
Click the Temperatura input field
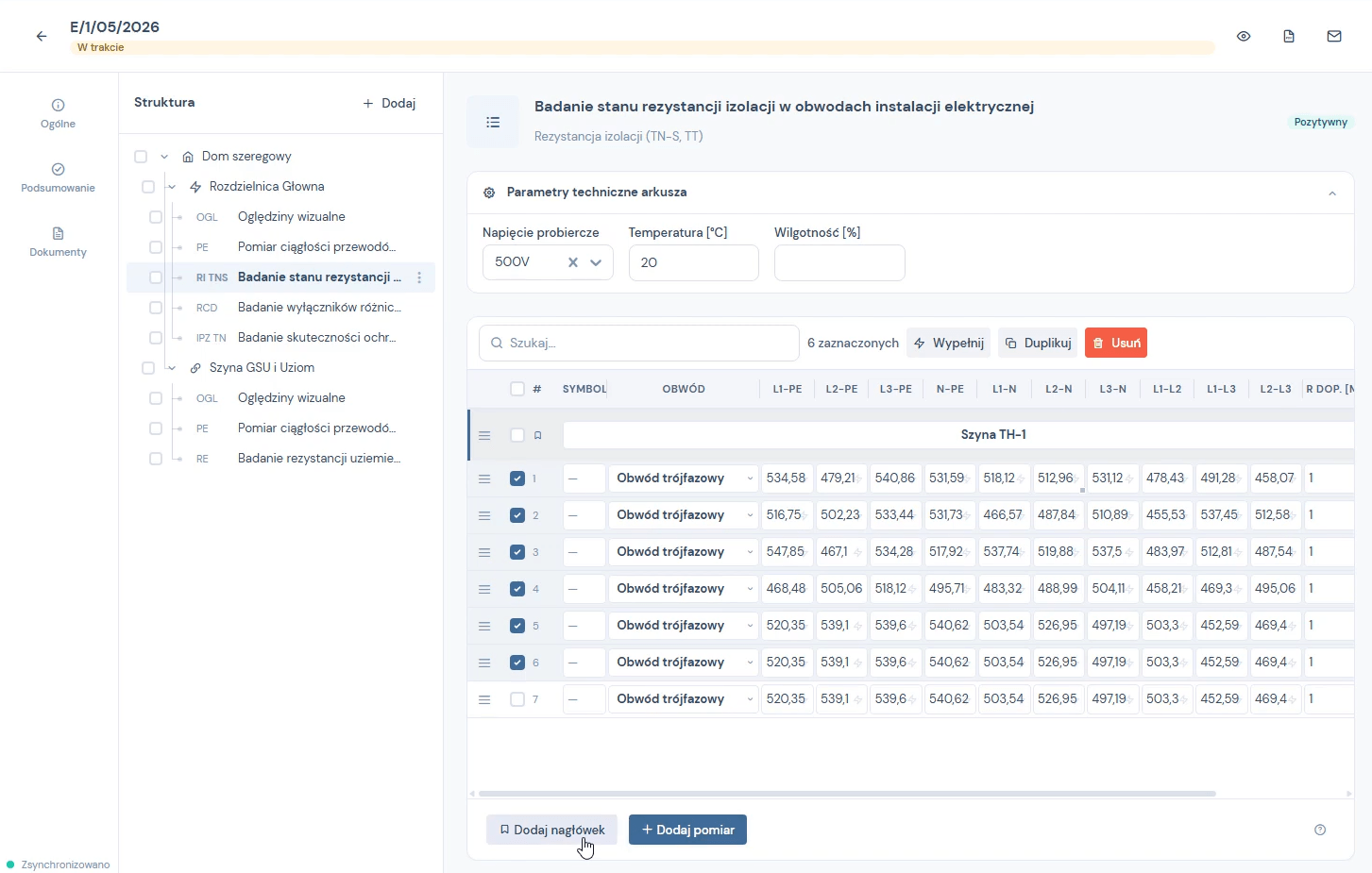coord(694,262)
